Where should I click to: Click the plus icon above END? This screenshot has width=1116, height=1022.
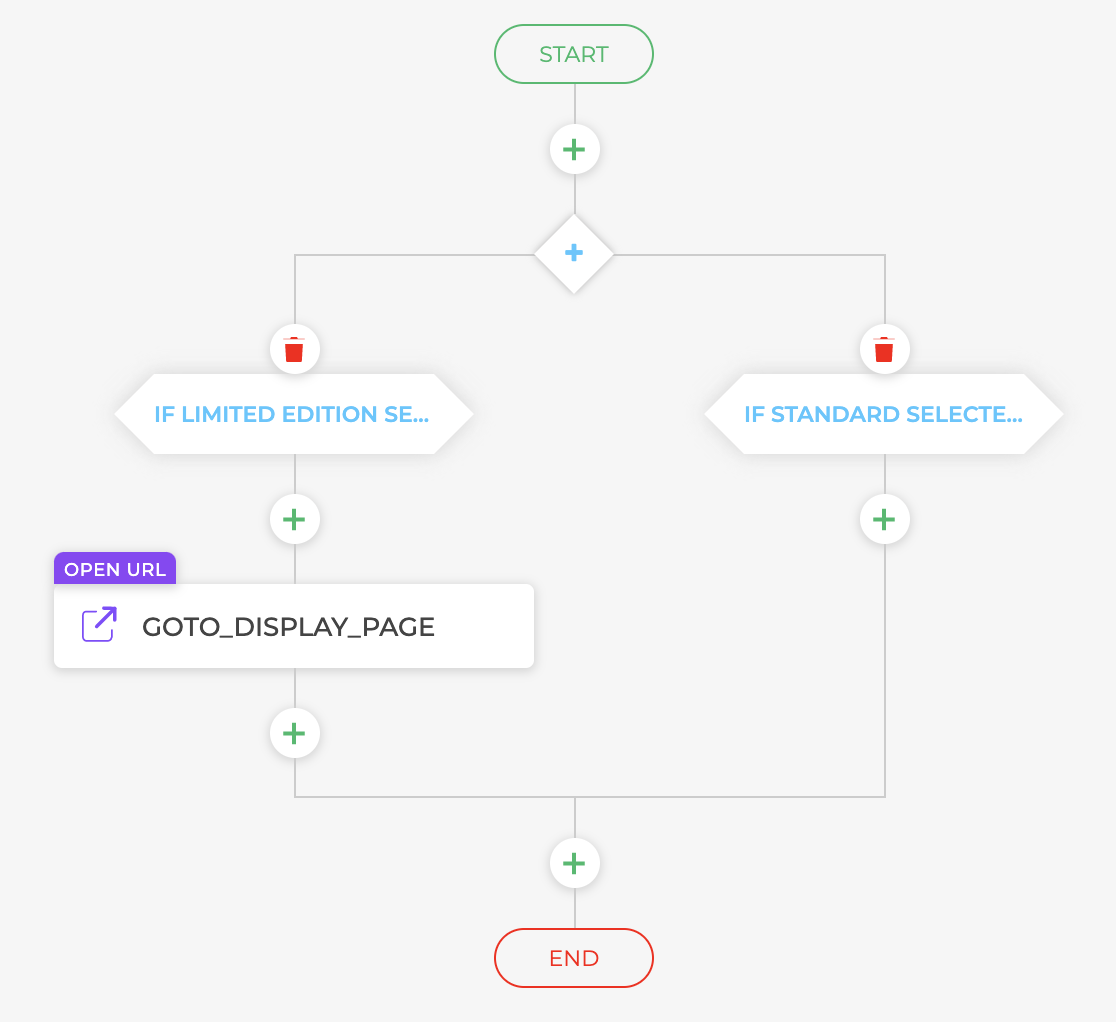coord(574,862)
